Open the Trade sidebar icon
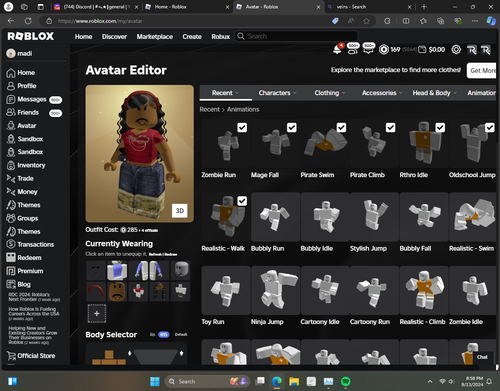This screenshot has height=391, width=500. [11, 179]
